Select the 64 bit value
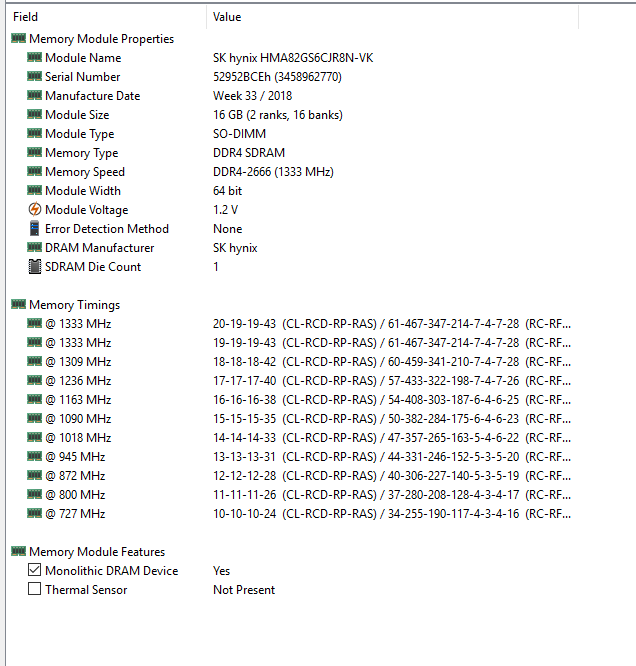This screenshot has height=666, width=636. coord(227,191)
